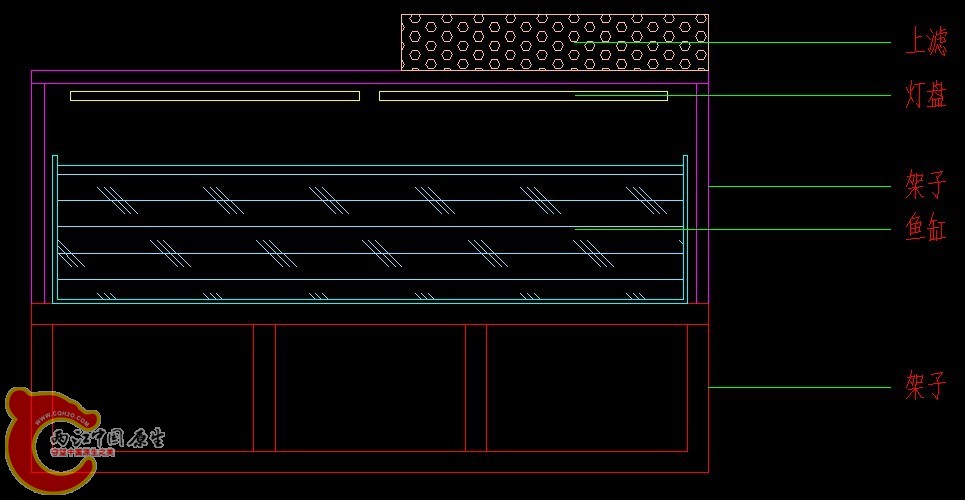This screenshot has height=500, width=965.
Task: Click the 上滤 label text
Action: [x=926, y=42]
